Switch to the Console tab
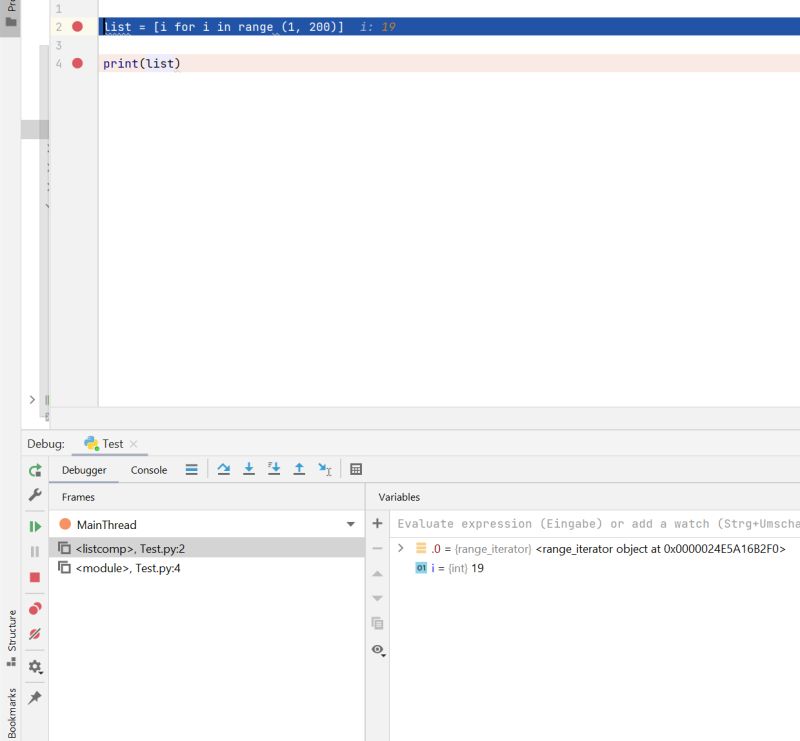Viewport: 800px width, 741px height. click(148, 469)
